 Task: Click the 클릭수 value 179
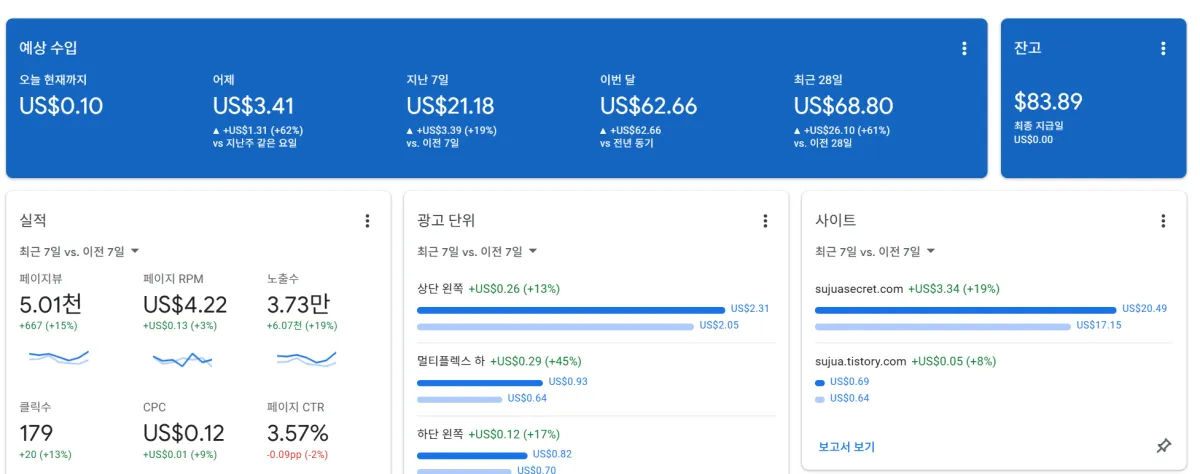click(36, 433)
